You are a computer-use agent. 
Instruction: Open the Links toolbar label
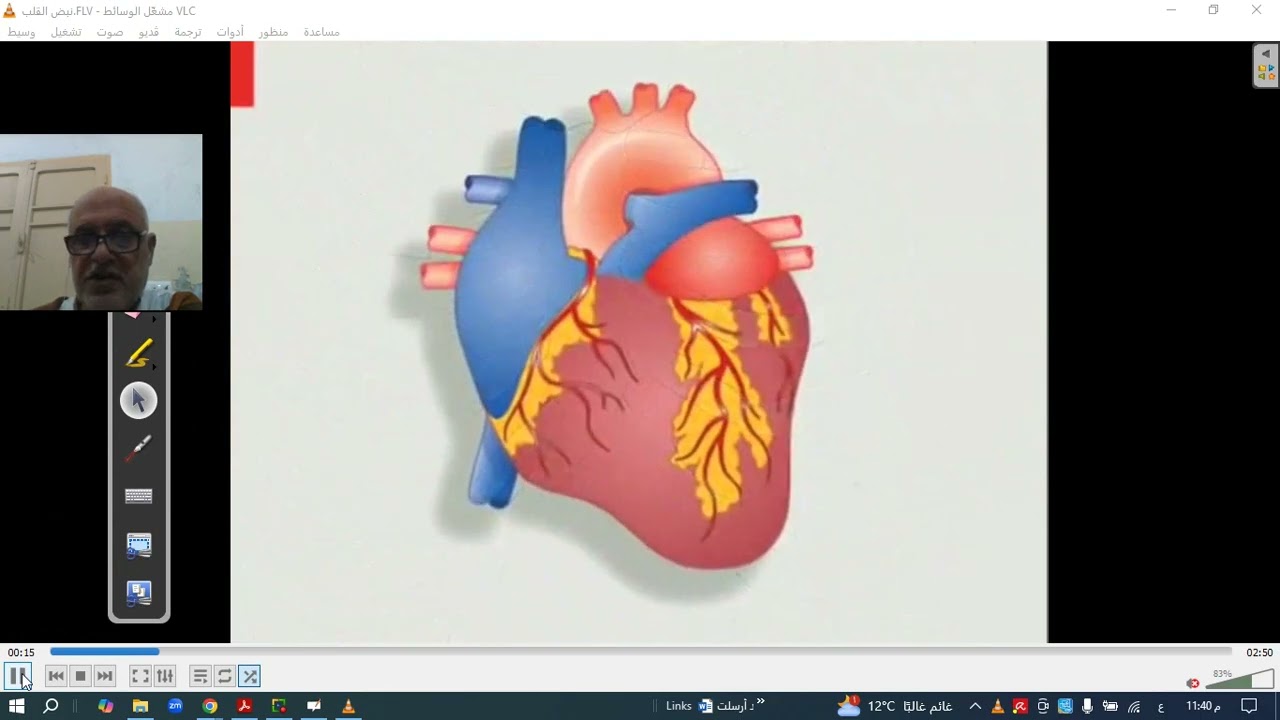(679, 706)
